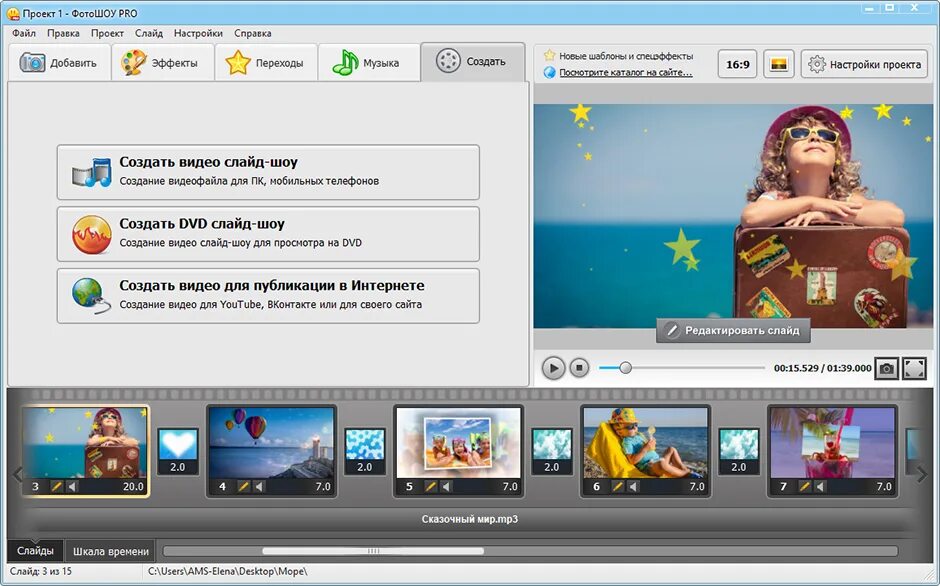Click honeycomb transition after slide 4
The height and width of the screenshot is (586, 940).
(x=365, y=451)
